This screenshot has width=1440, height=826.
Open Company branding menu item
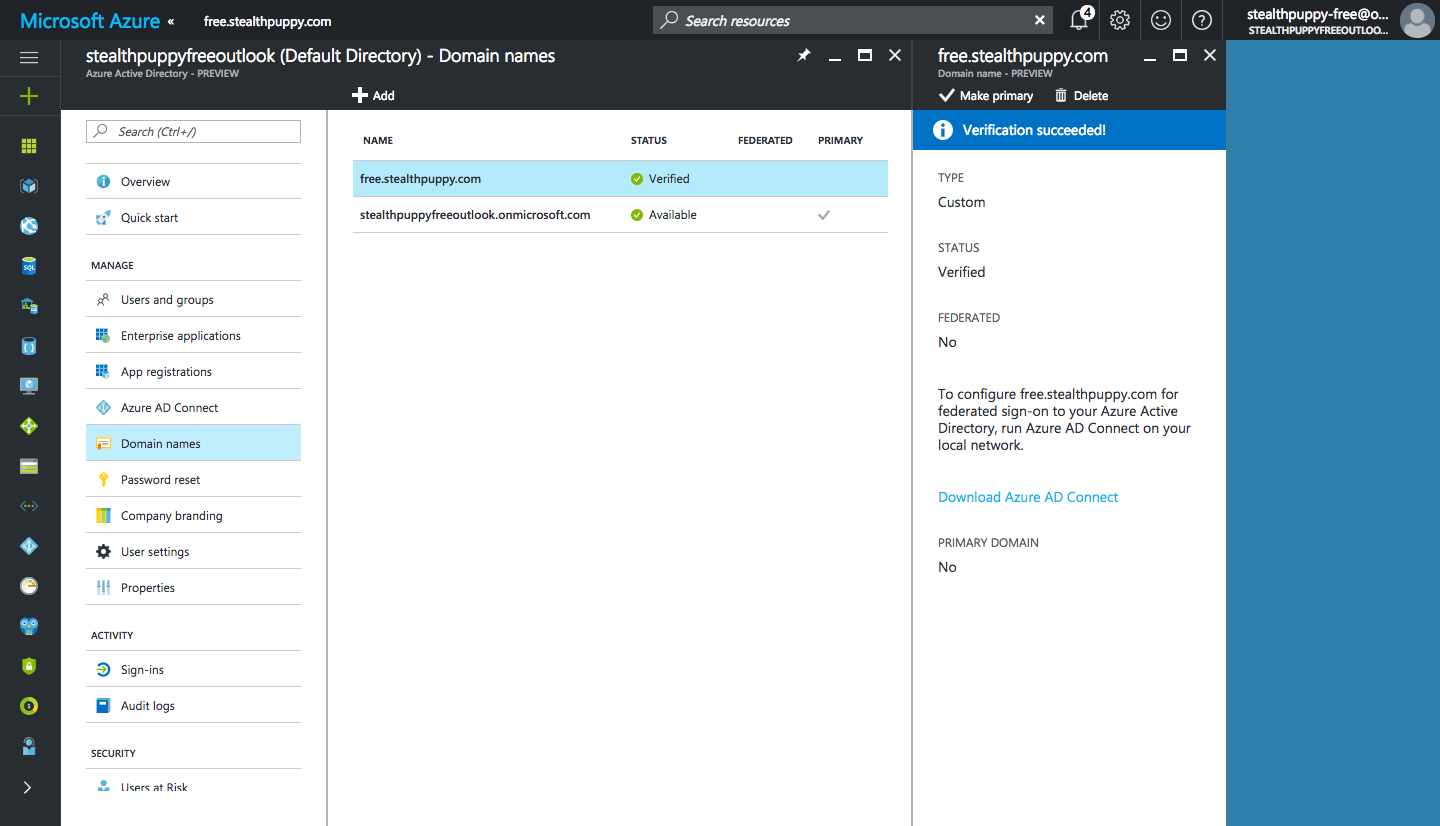tap(193, 516)
